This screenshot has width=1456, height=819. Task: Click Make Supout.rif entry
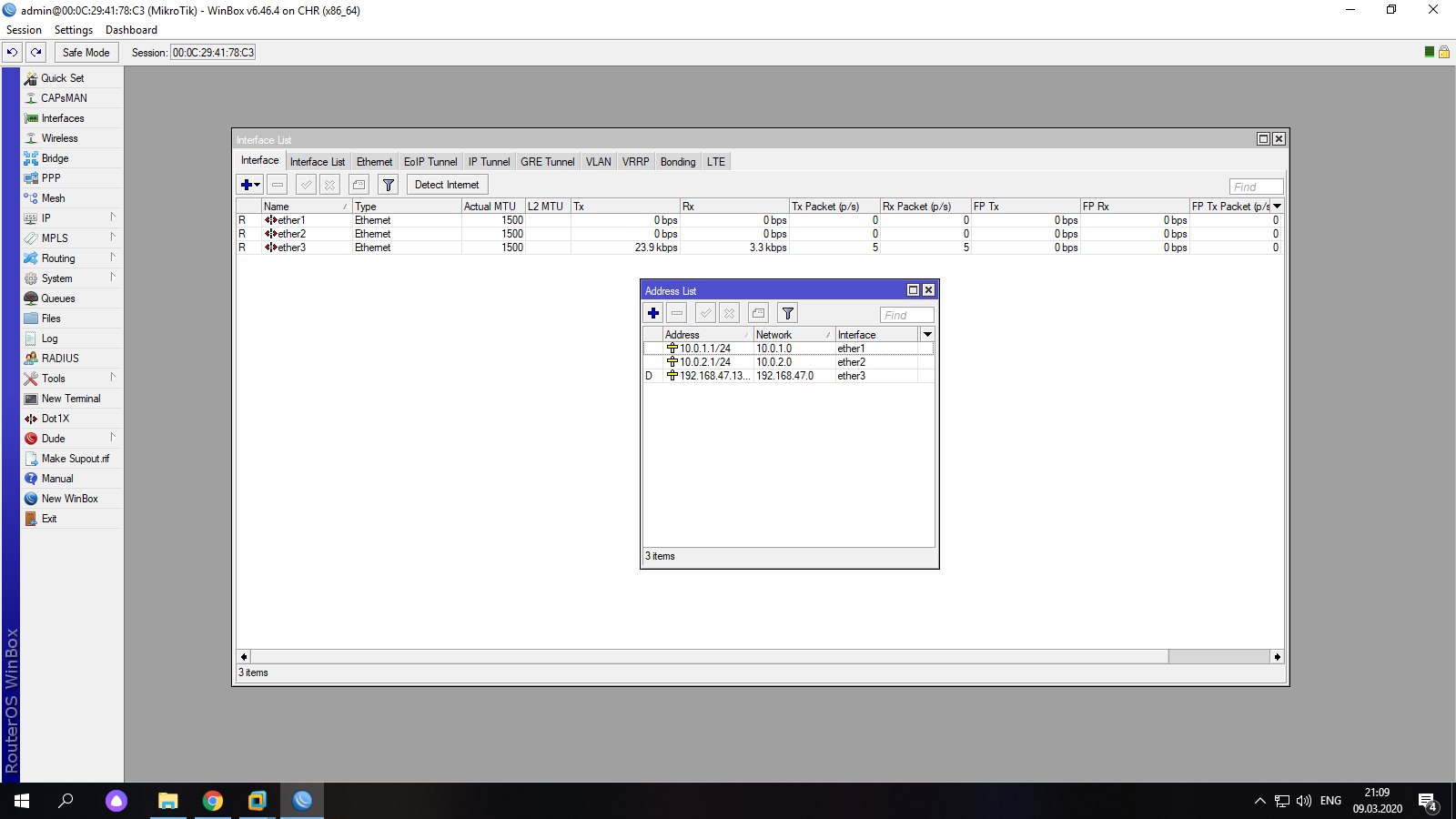click(x=72, y=459)
